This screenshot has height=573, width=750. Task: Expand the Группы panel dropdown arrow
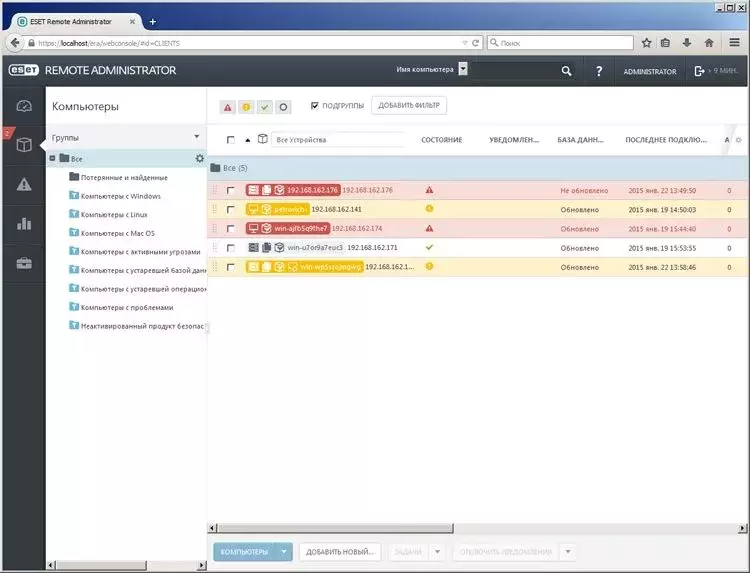click(x=197, y=137)
